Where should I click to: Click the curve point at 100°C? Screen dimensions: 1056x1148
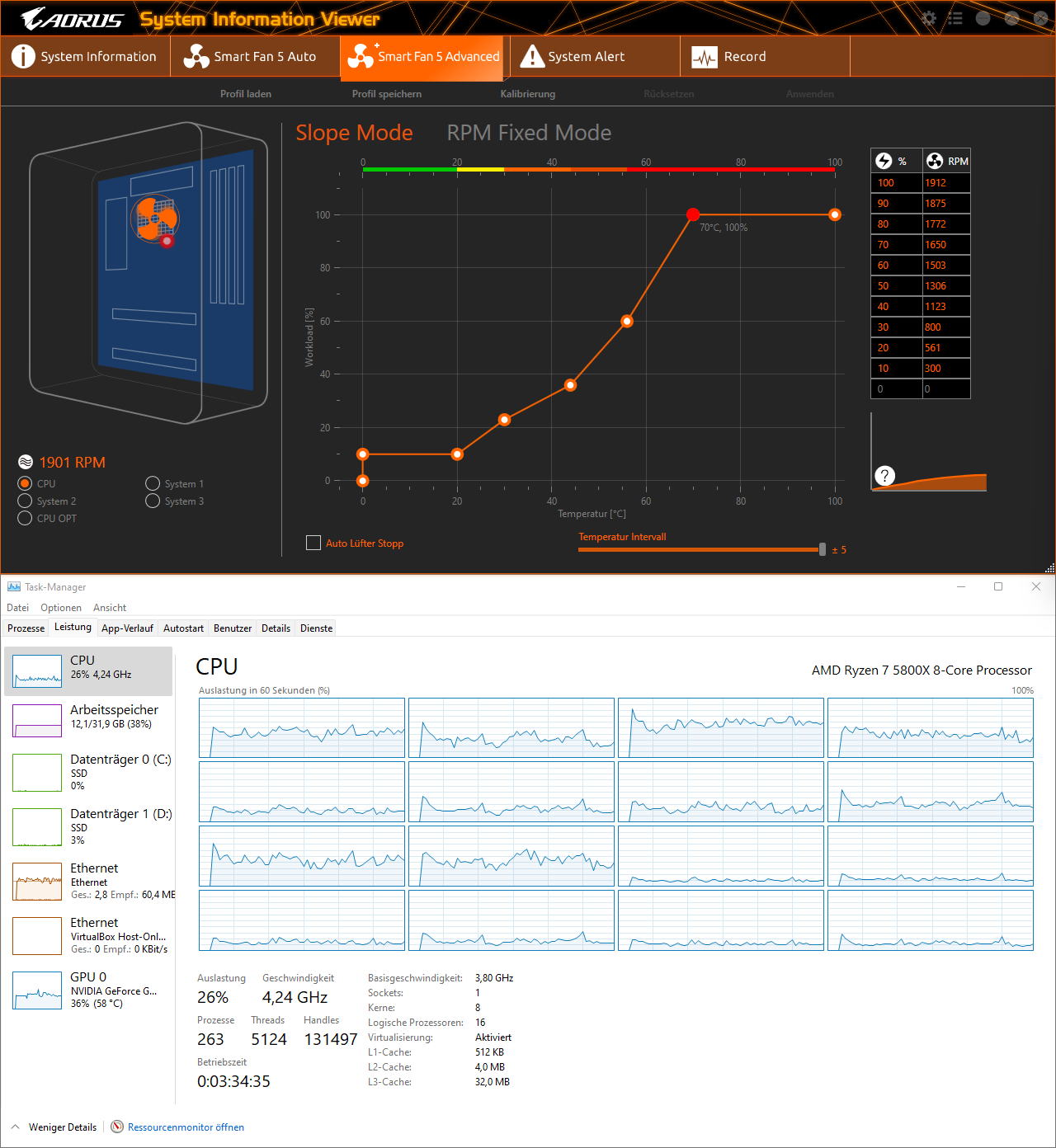[835, 214]
